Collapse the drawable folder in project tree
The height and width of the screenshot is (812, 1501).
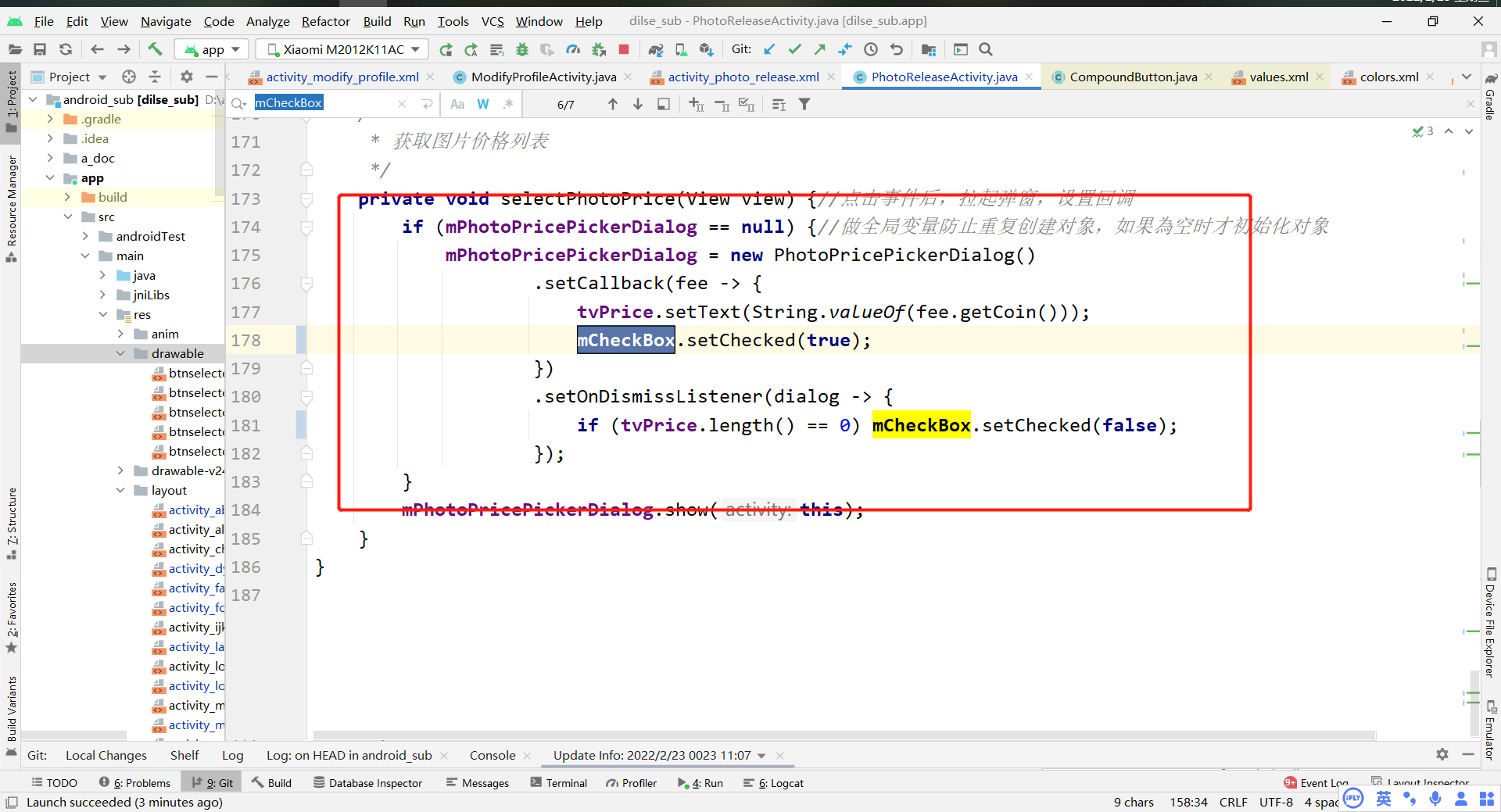120,353
